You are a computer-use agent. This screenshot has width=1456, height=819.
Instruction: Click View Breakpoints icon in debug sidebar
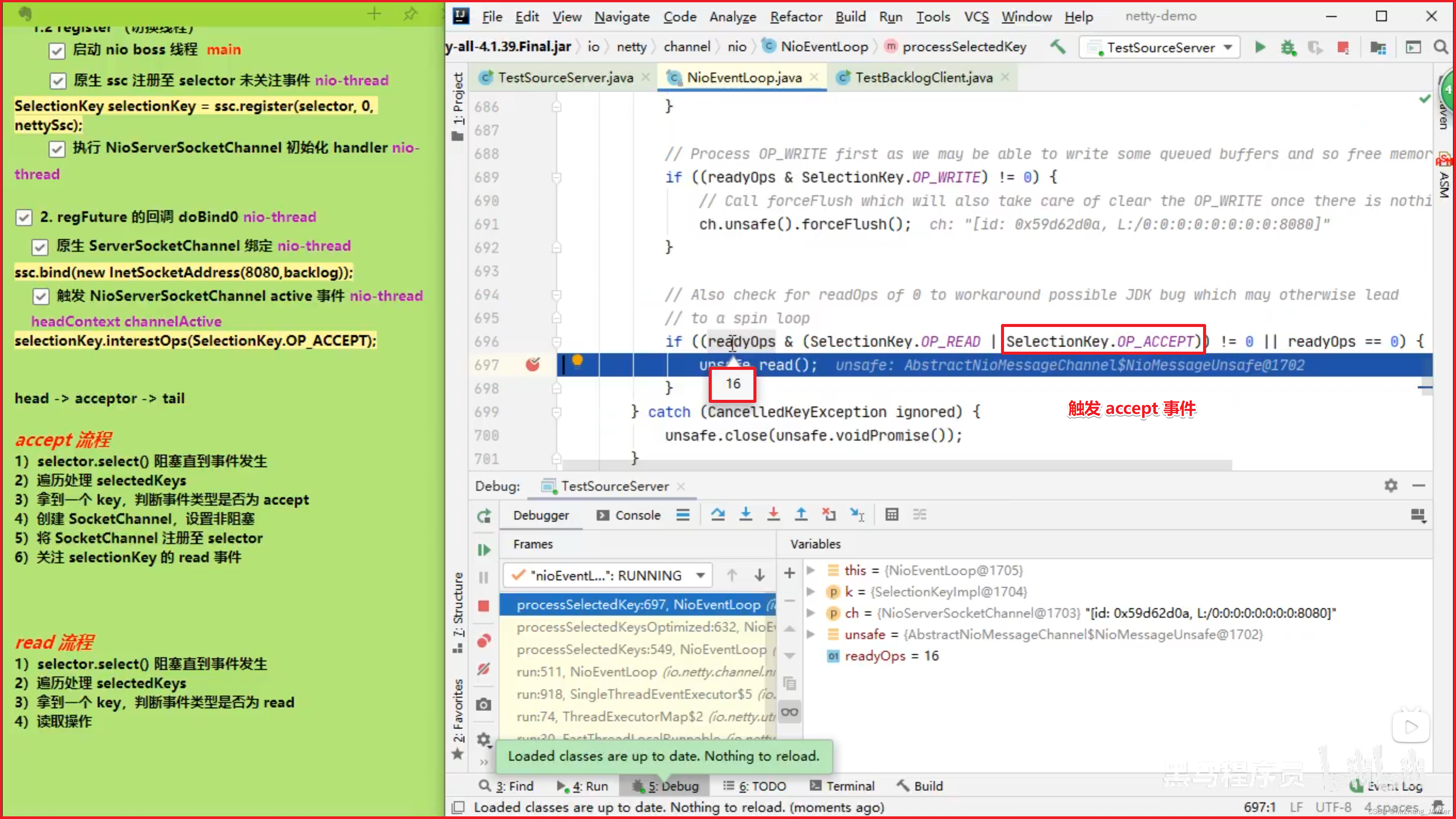(484, 640)
